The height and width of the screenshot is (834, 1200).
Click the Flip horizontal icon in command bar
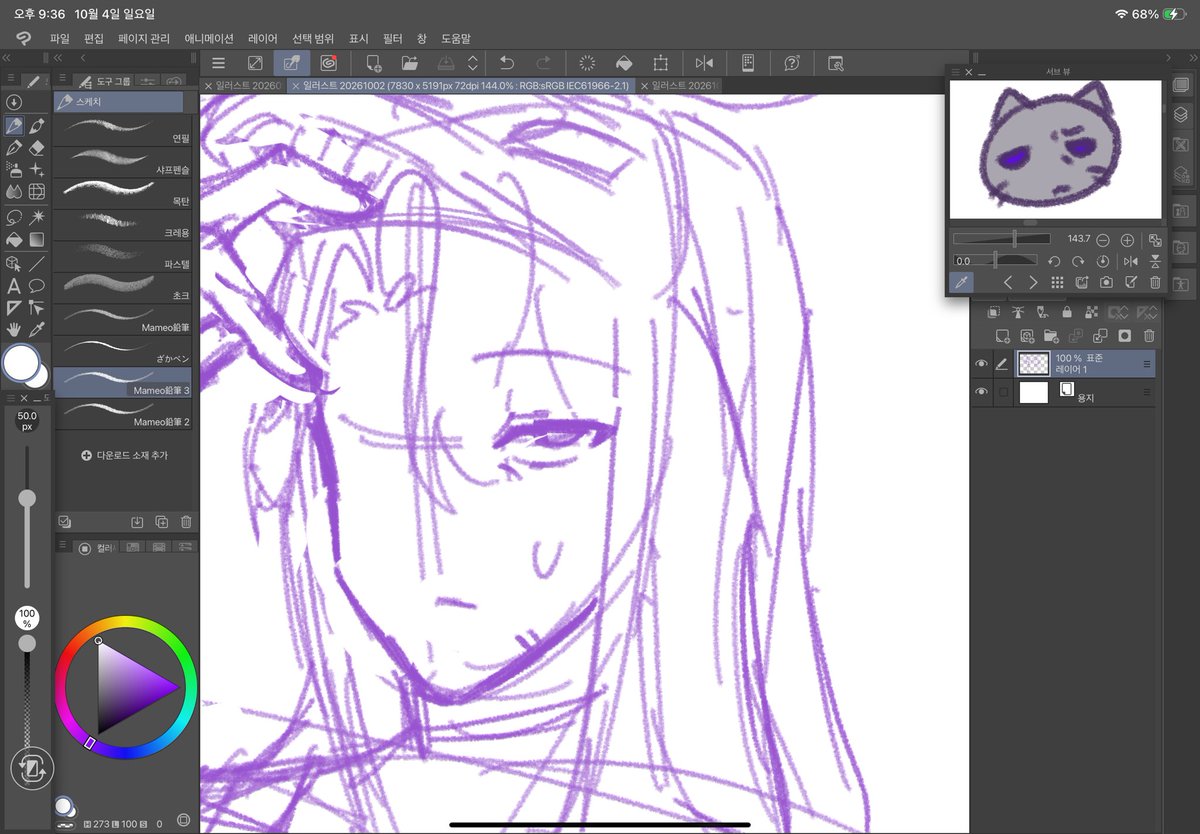(x=704, y=63)
